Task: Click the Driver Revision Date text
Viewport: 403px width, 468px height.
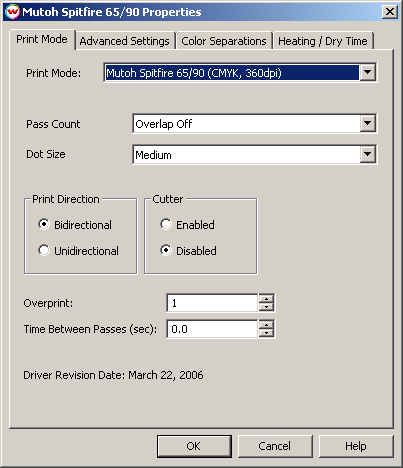Action: coord(113,375)
